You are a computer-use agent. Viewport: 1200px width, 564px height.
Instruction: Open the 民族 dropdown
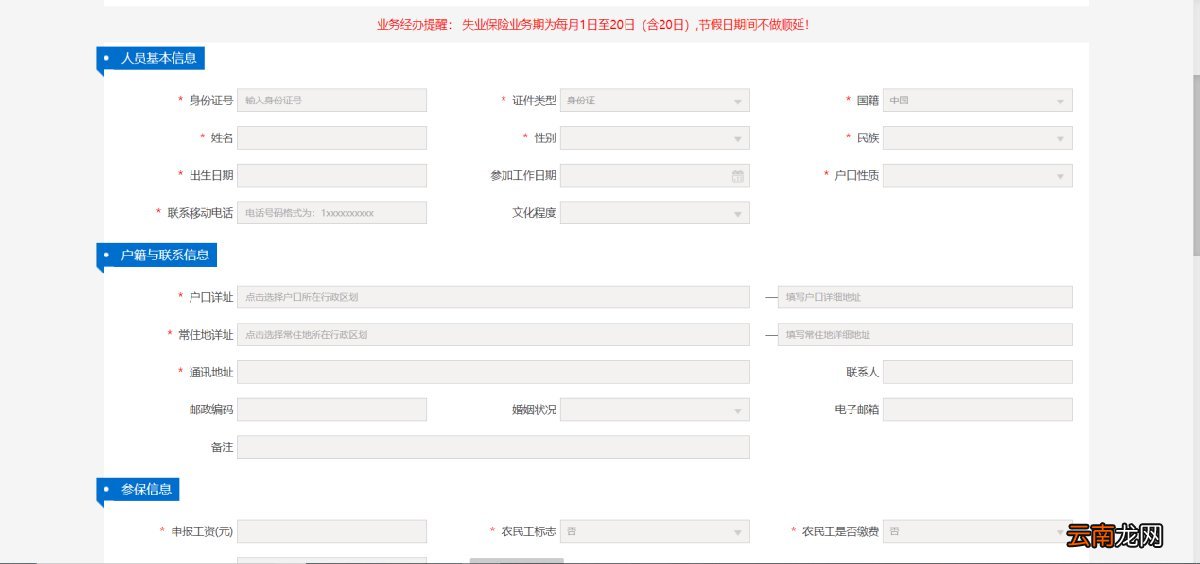(x=978, y=138)
